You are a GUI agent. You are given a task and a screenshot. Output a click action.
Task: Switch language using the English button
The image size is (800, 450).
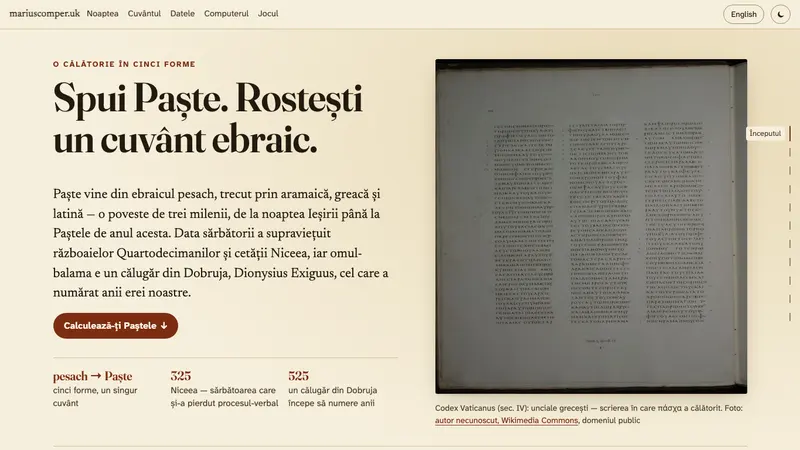click(x=743, y=14)
